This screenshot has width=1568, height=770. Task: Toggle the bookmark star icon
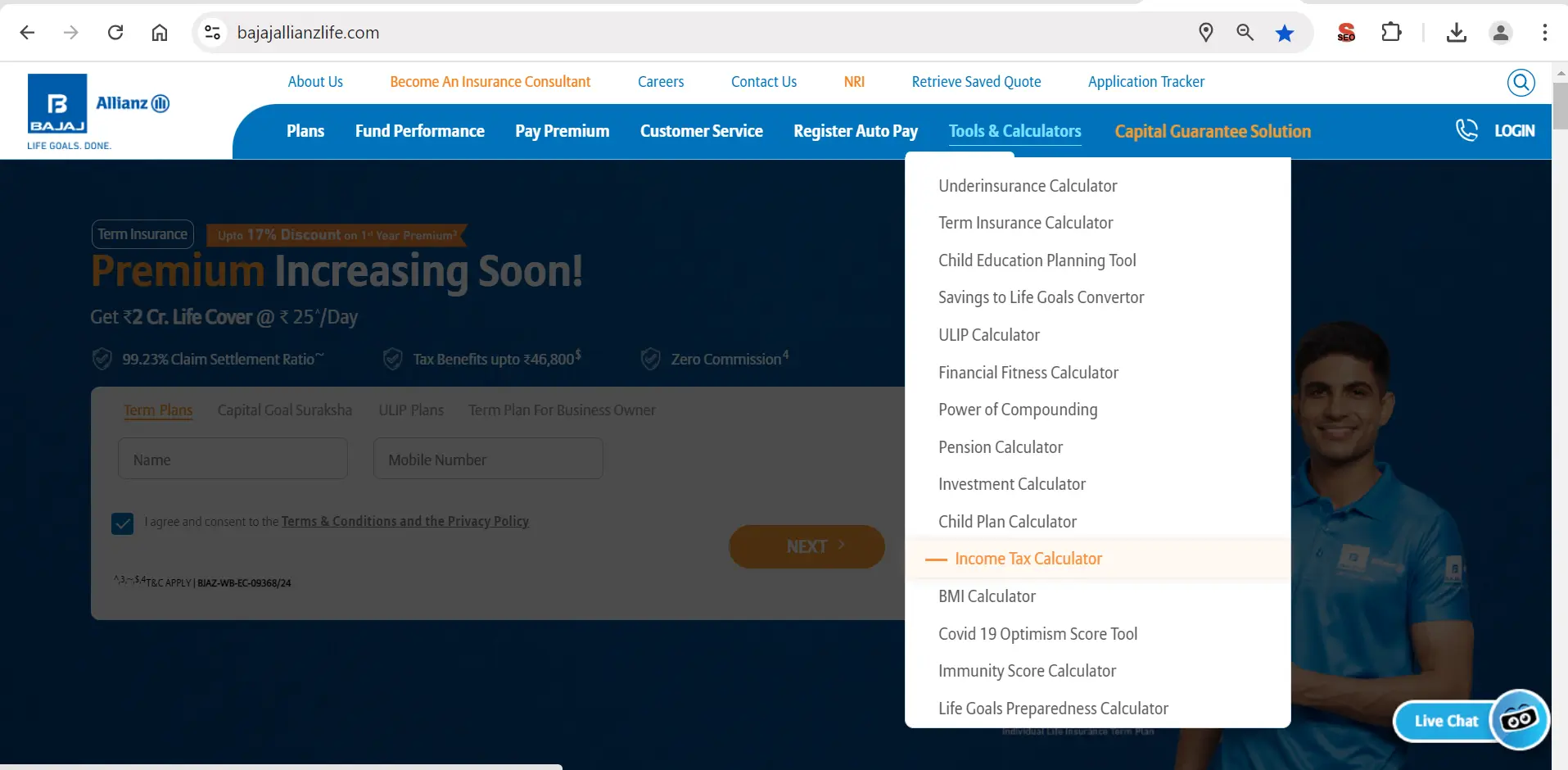pos(1285,33)
